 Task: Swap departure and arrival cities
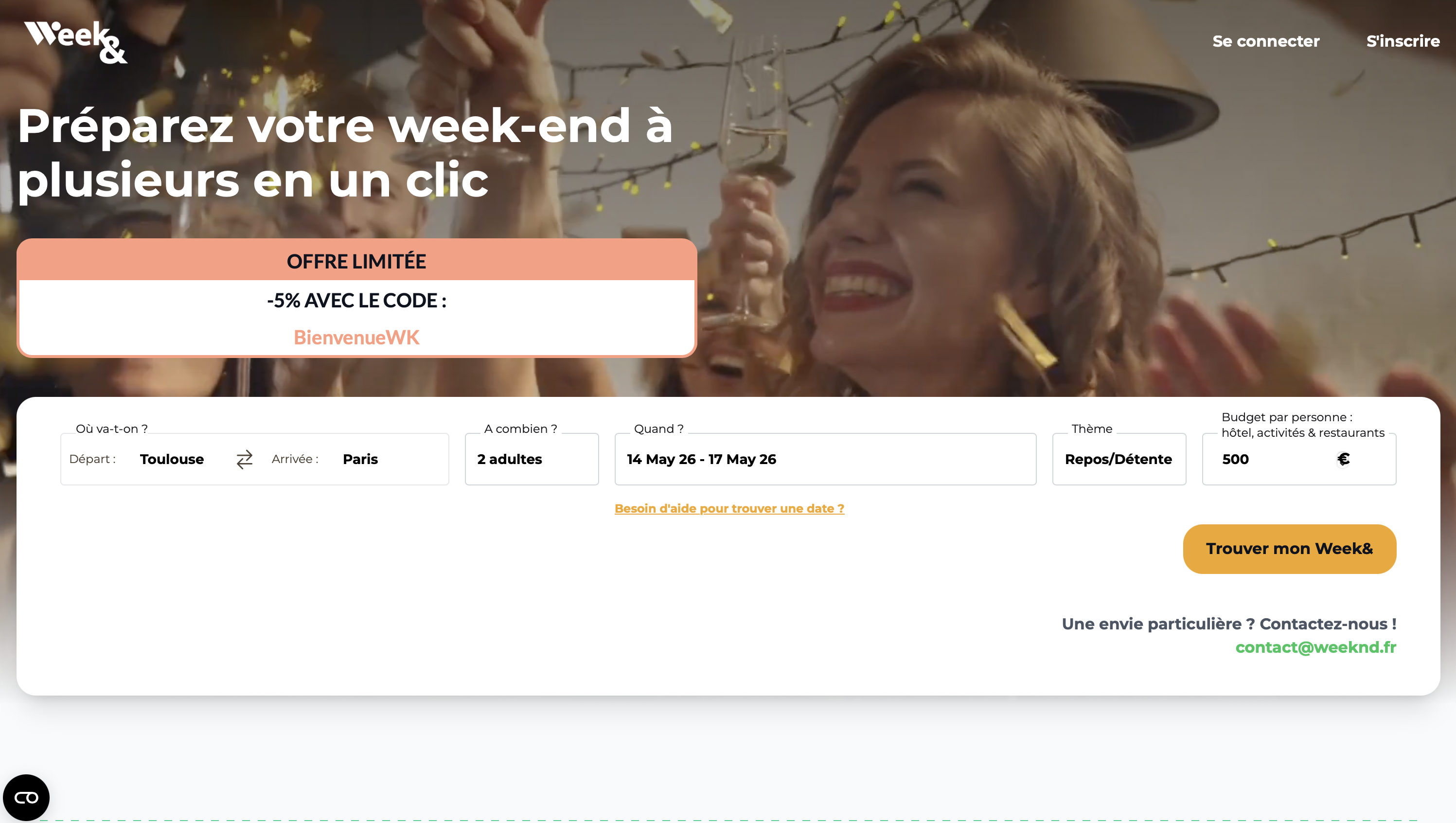point(244,459)
